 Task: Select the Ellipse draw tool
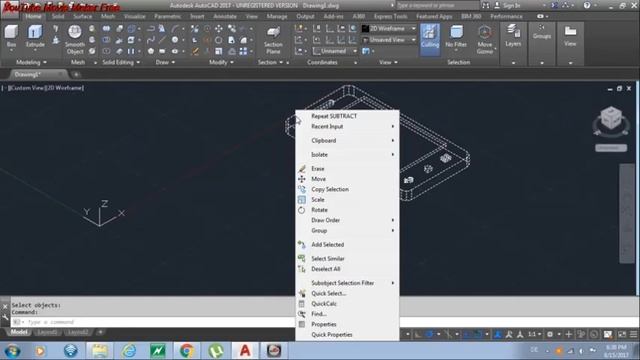(x=175, y=51)
